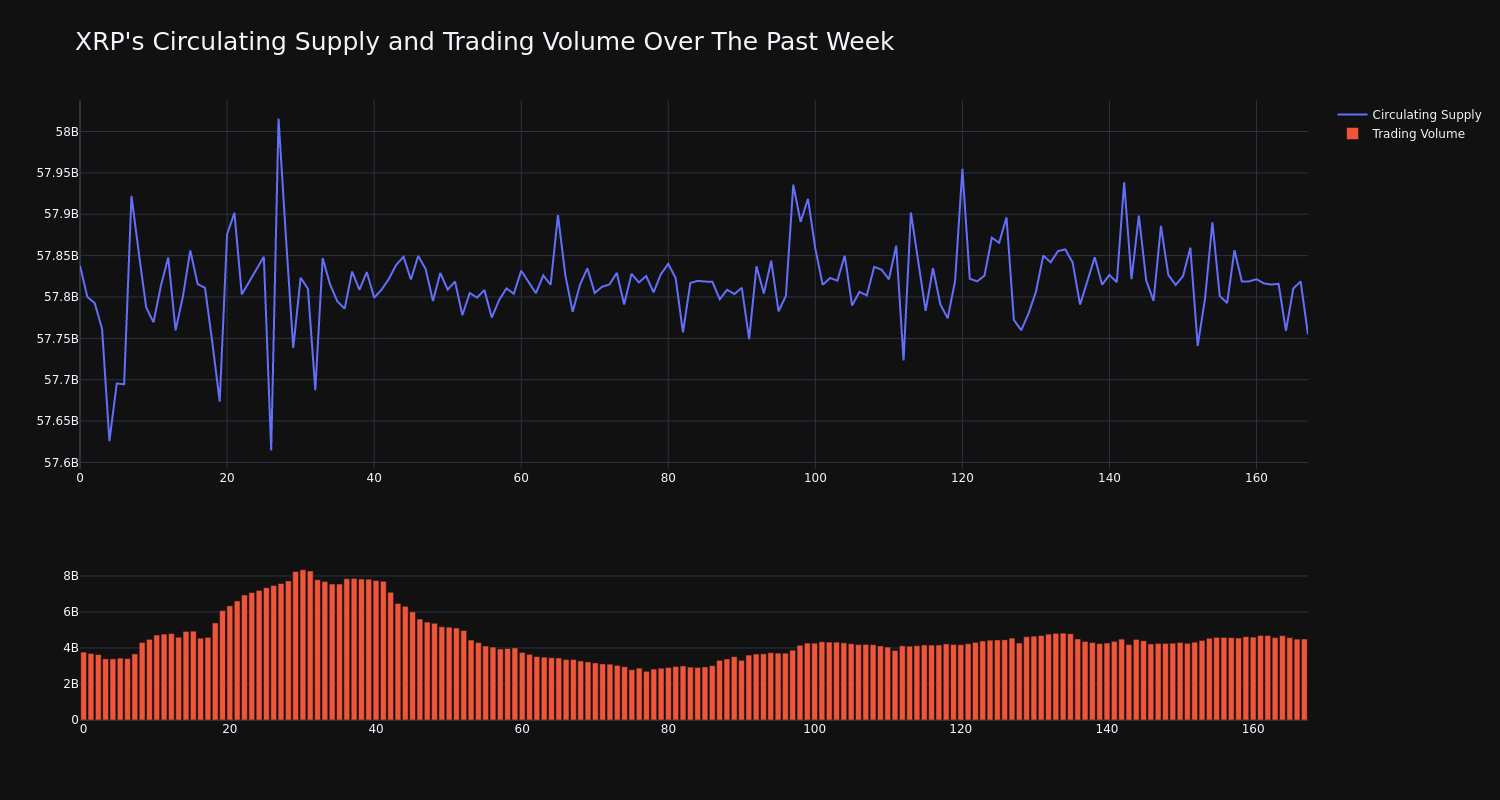This screenshot has width=1500, height=800.
Task: Click the tallest volume bar near index 30
Action: point(303,645)
